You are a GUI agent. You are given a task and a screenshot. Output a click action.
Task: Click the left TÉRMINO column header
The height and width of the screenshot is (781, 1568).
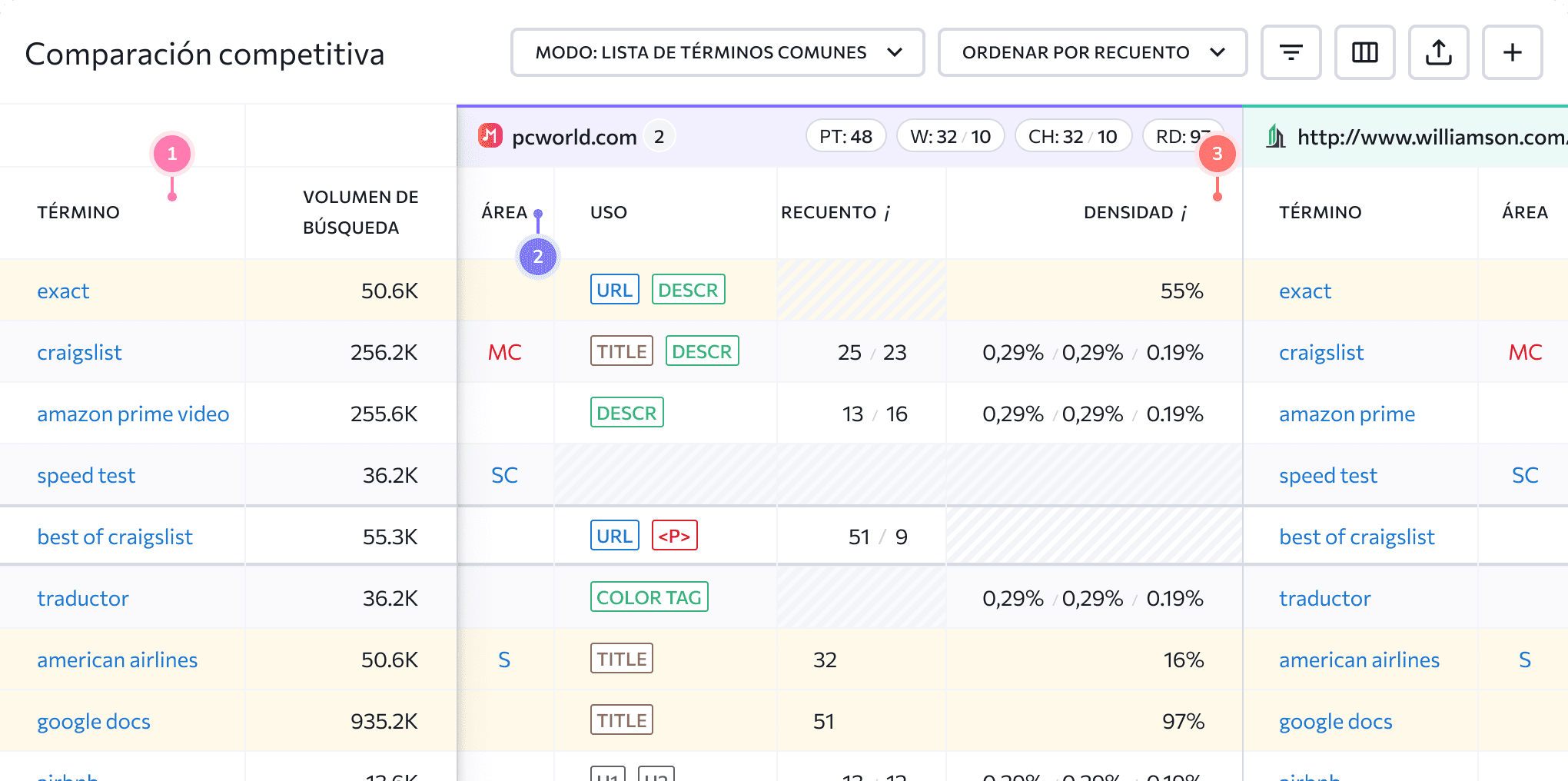(x=78, y=212)
